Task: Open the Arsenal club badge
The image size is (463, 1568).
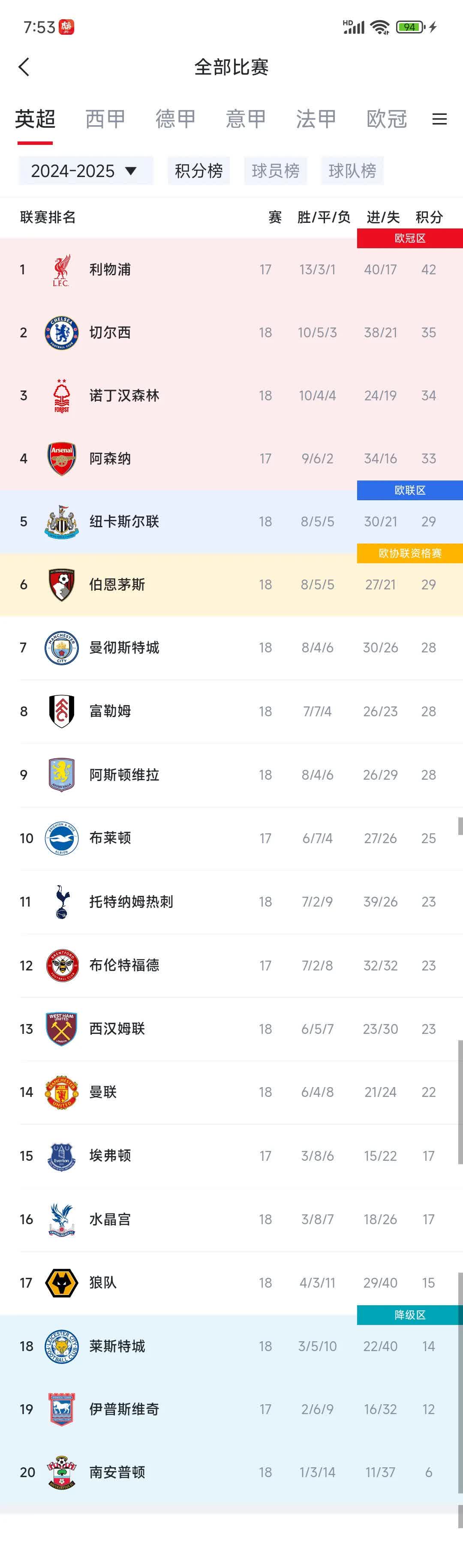Action: [61, 458]
